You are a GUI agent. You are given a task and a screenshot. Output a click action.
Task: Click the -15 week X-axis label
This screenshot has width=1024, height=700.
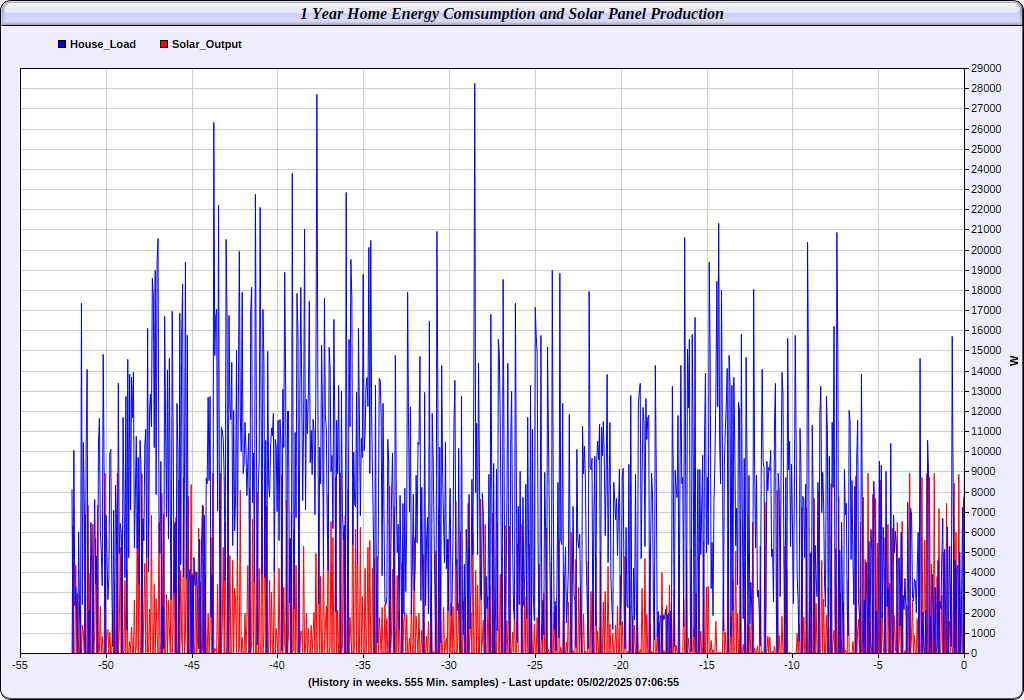[x=707, y=665]
